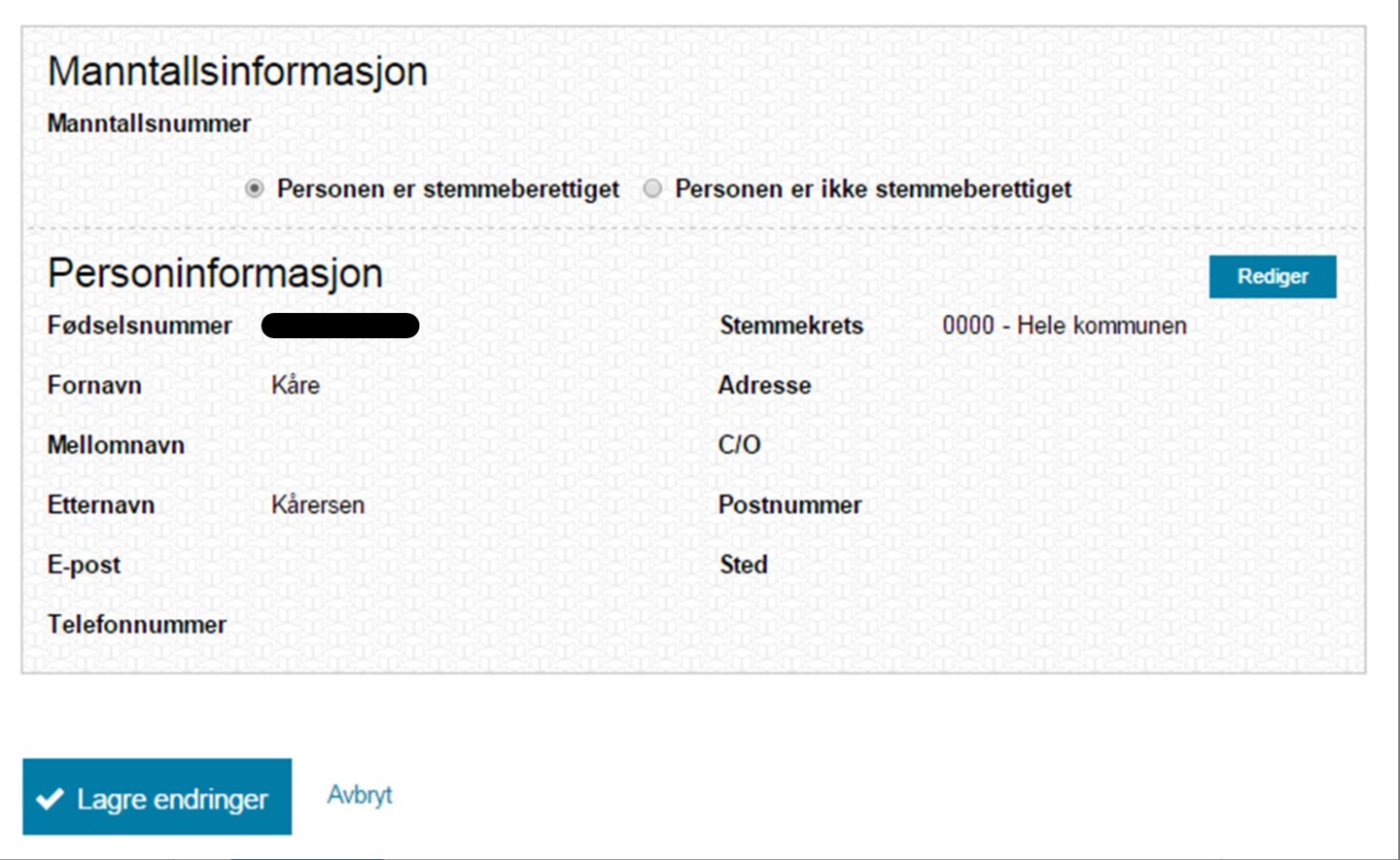Click the "0000 - Hele kommunen" value

coord(1065,326)
